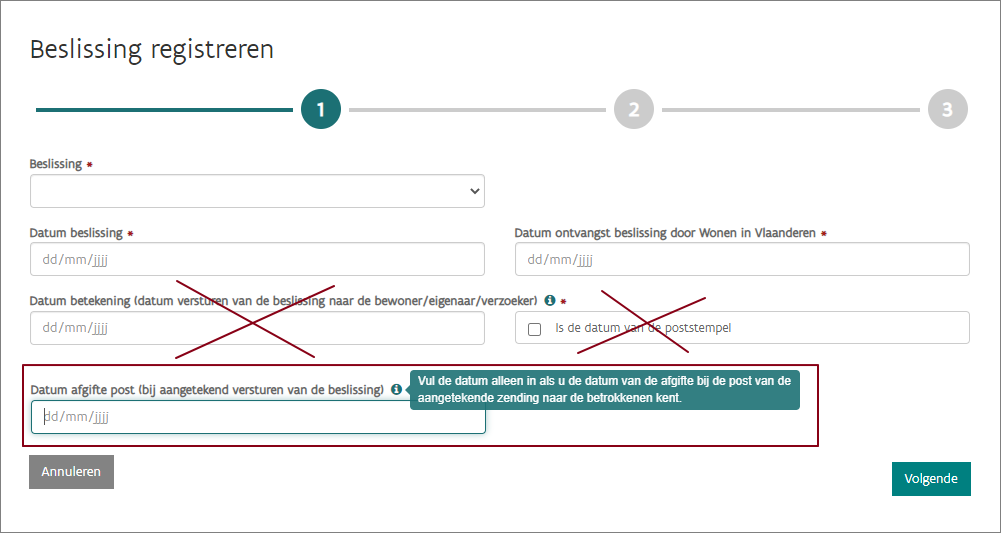Focus the Datum beslissing date field
The height and width of the screenshot is (533, 1001).
click(x=257, y=259)
